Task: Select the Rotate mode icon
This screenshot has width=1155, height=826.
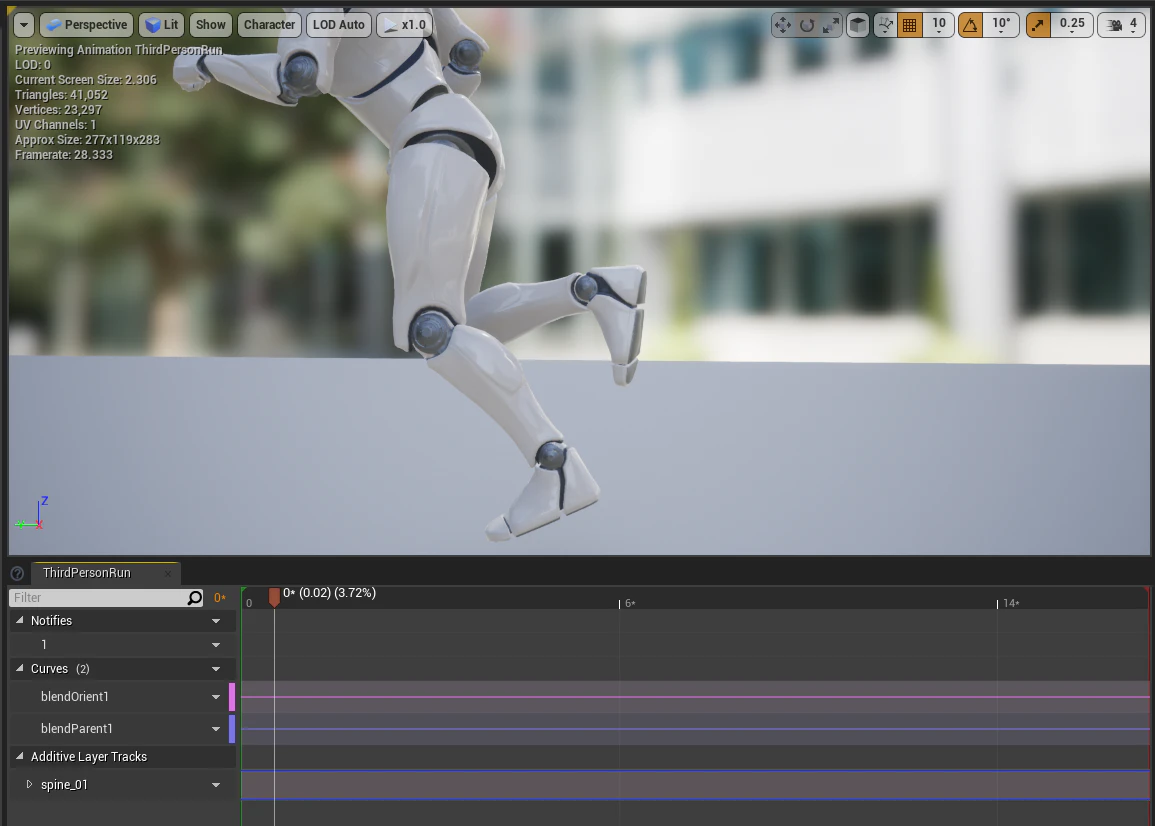Action: [x=807, y=25]
